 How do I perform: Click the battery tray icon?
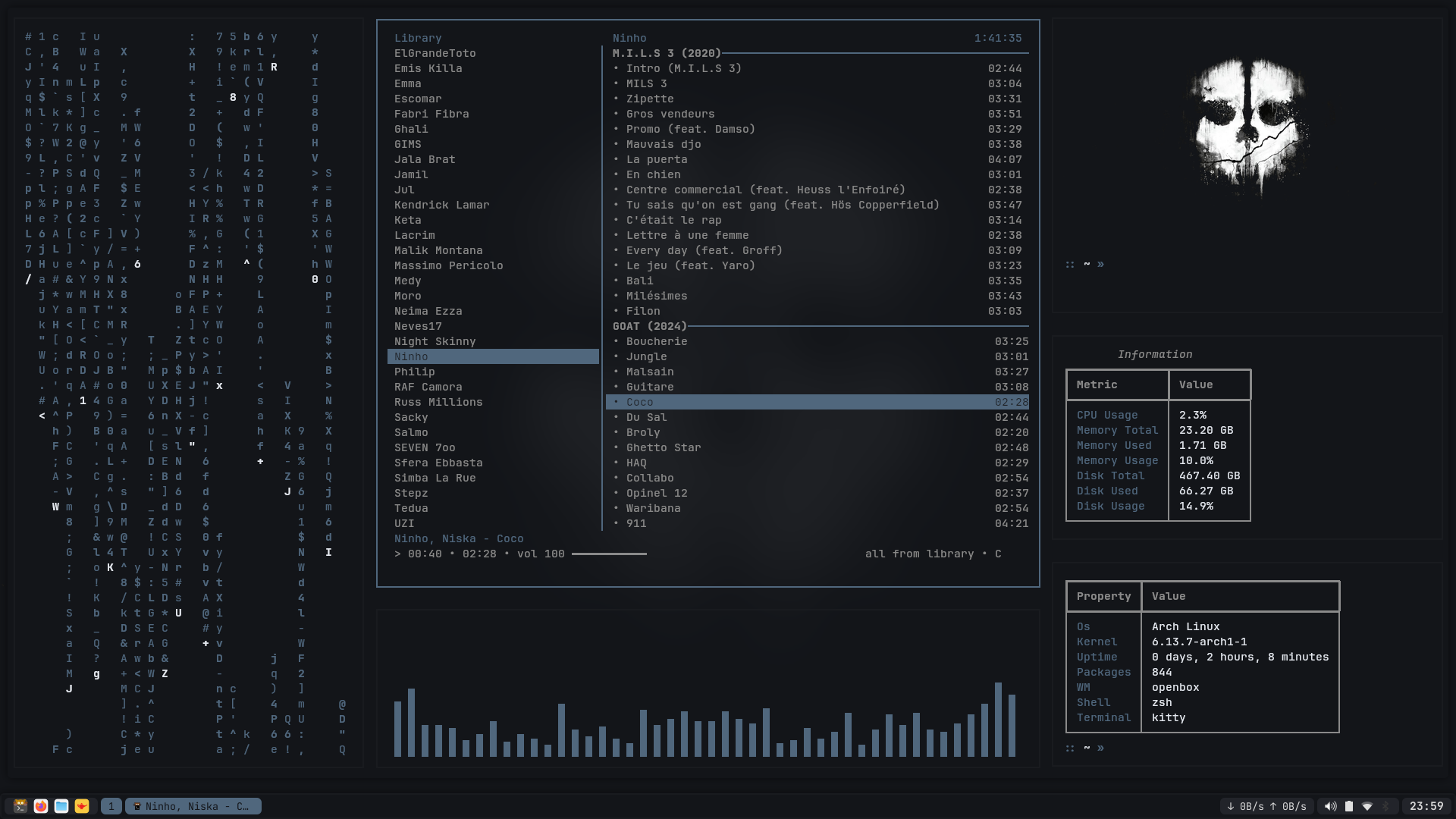click(1349, 806)
